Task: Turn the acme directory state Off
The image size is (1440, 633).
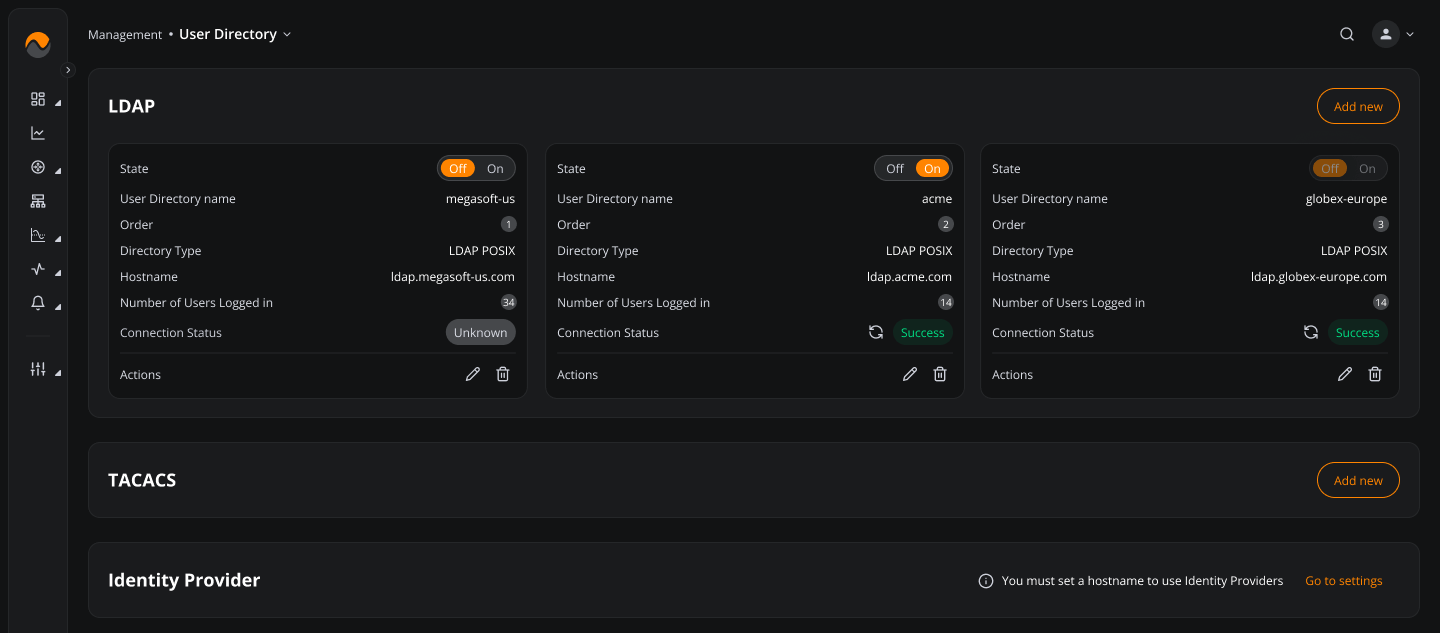Action: pos(895,169)
